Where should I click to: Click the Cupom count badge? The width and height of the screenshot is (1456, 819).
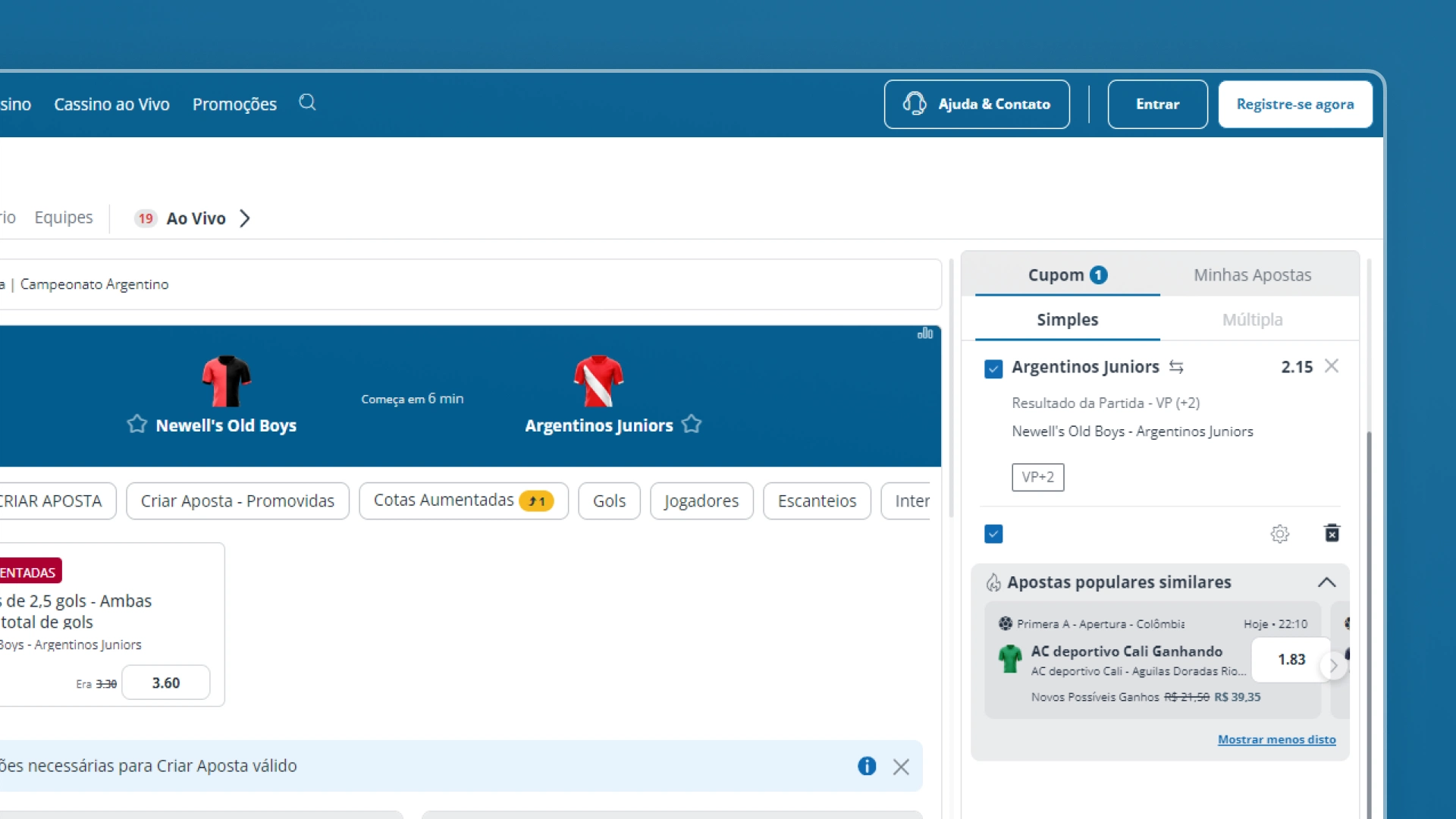click(1099, 275)
